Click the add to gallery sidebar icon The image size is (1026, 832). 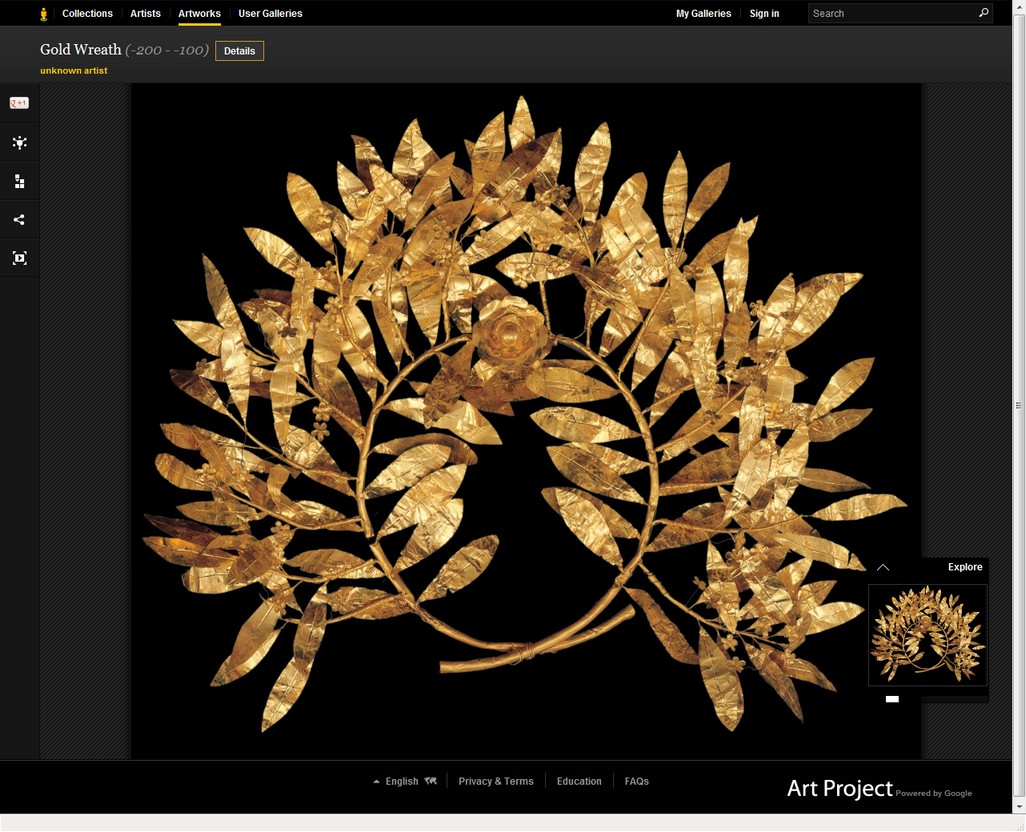click(20, 181)
